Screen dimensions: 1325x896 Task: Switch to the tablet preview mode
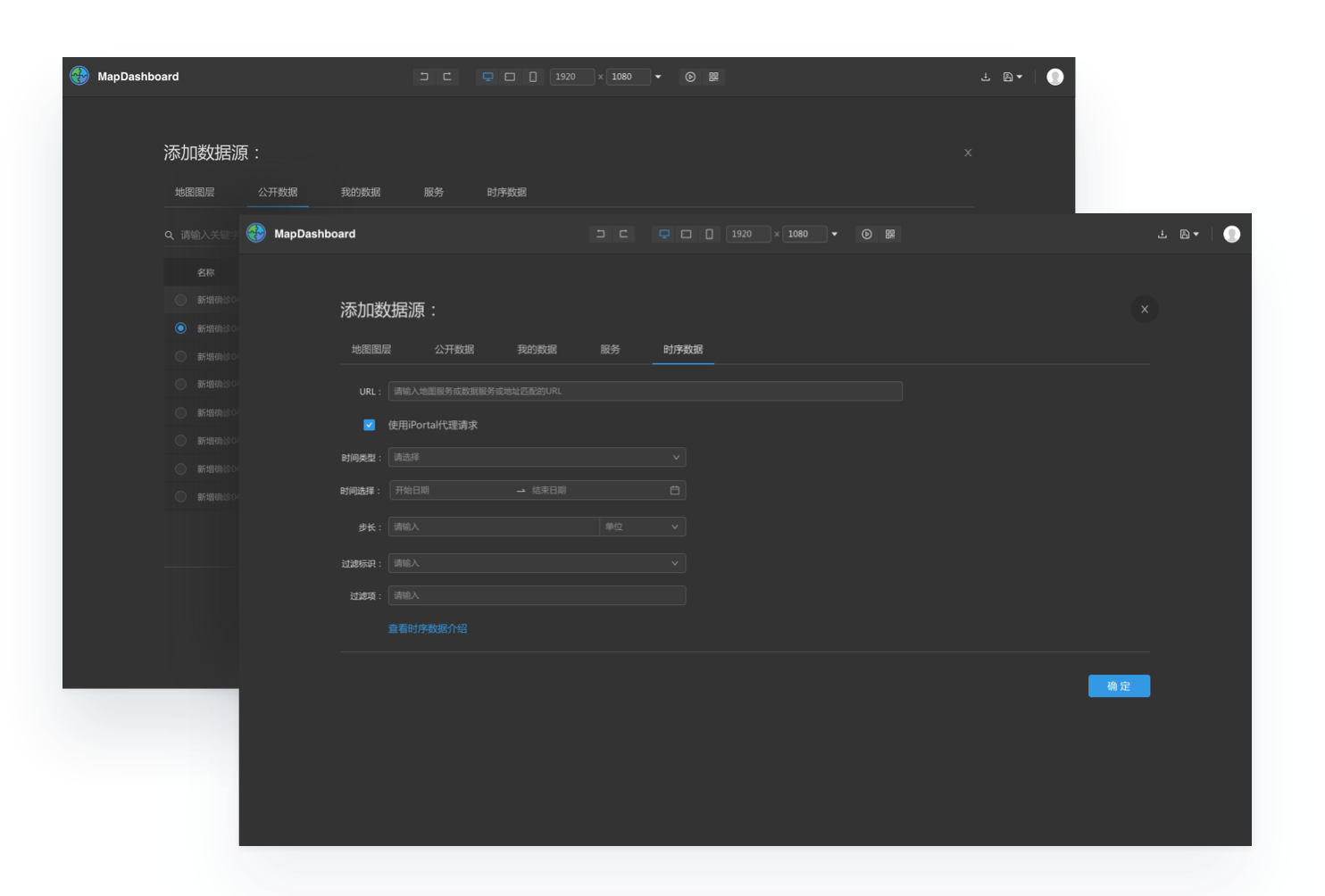pyautogui.click(x=686, y=234)
